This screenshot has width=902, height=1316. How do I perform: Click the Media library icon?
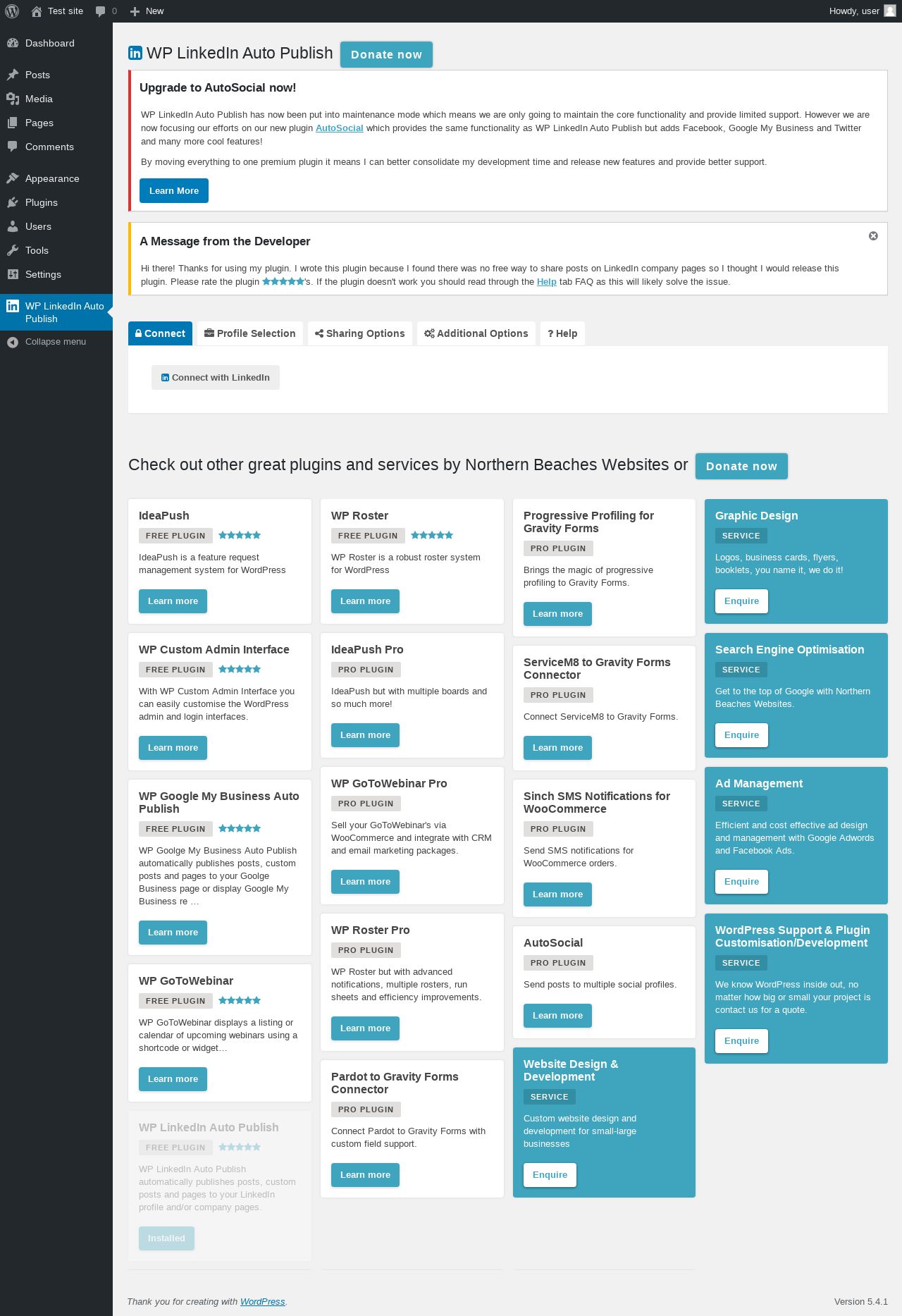tap(13, 99)
